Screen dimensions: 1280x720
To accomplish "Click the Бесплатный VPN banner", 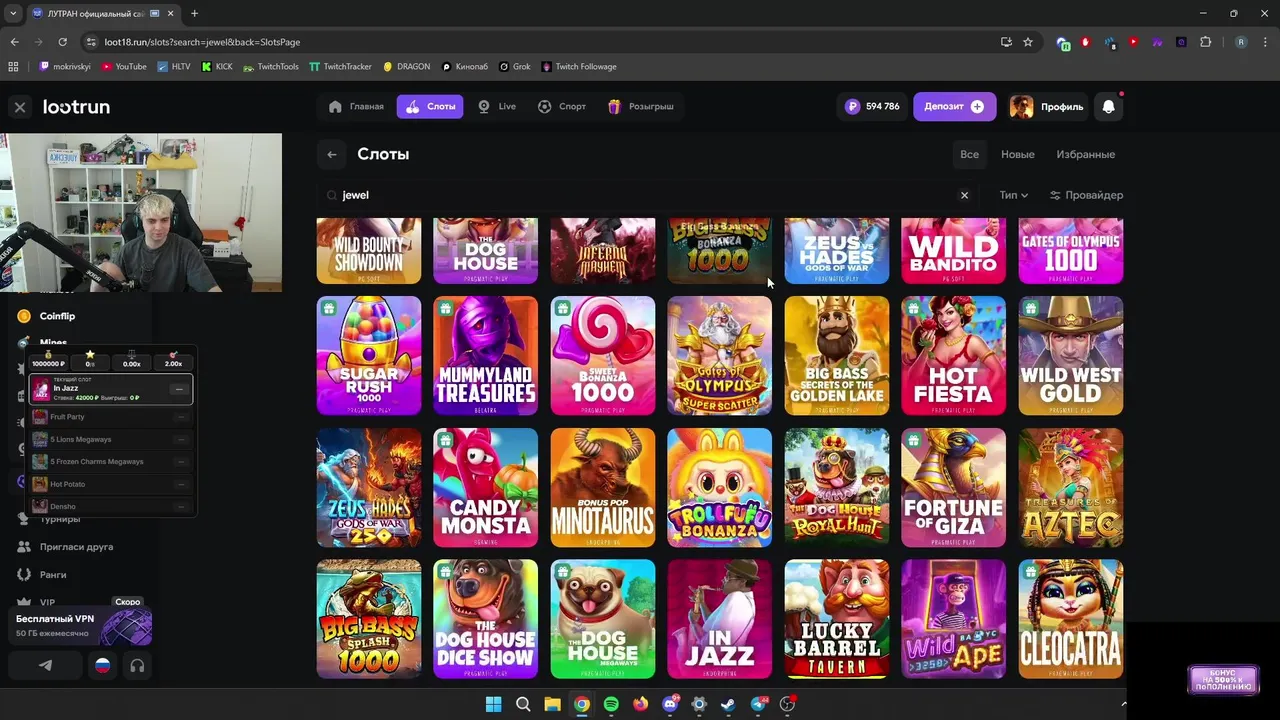I will [82, 625].
